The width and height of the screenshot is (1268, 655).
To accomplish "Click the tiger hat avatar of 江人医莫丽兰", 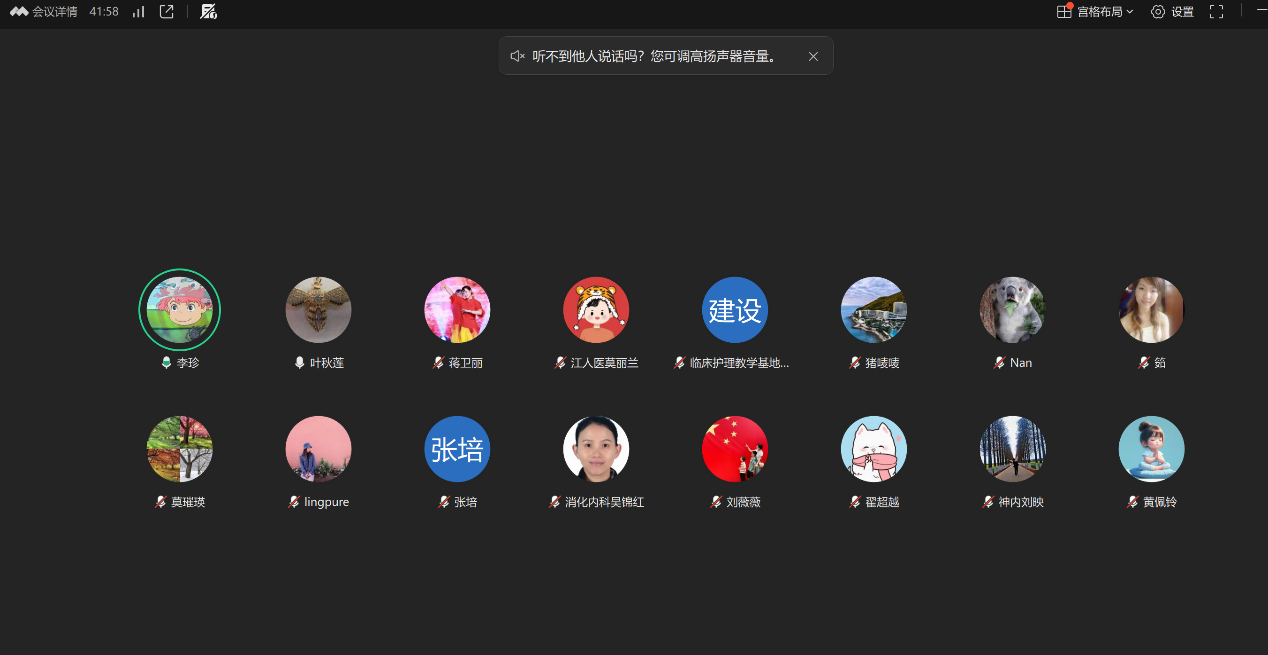I will [x=596, y=310].
